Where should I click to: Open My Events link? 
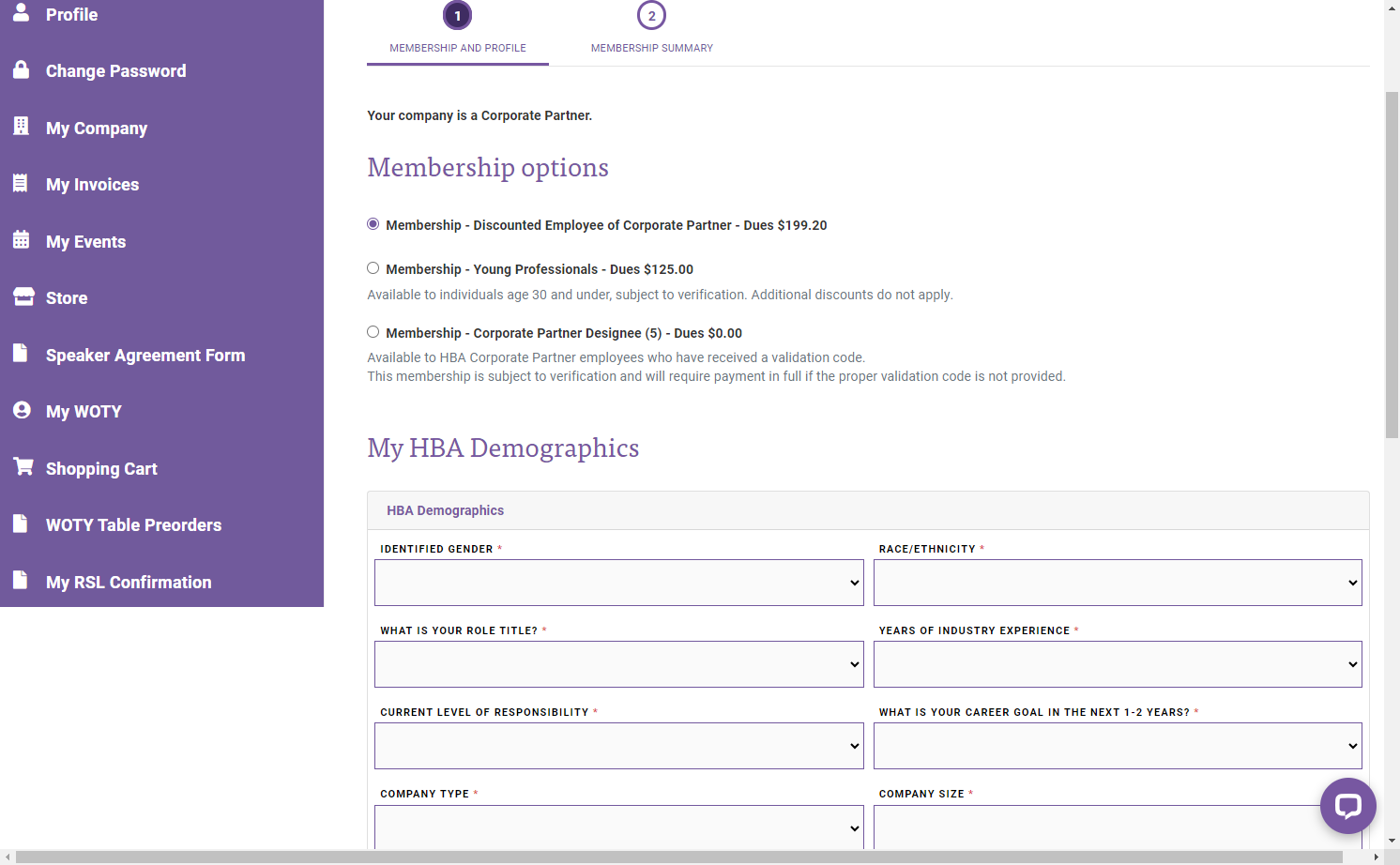click(x=85, y=242)
